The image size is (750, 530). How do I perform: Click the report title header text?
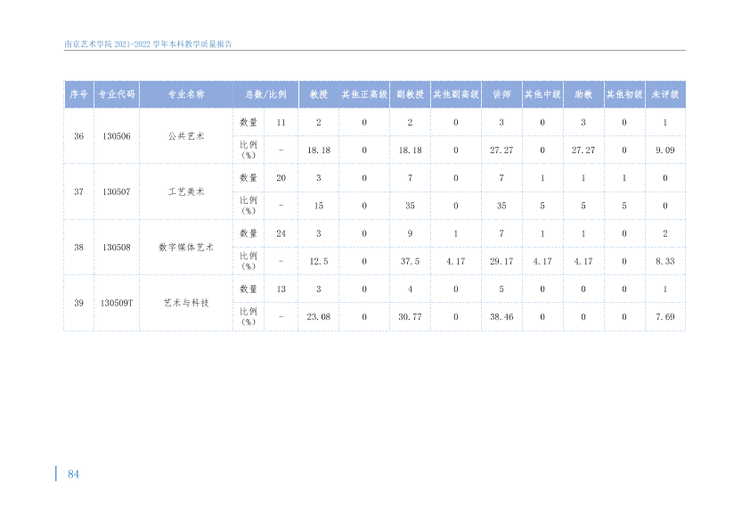(x=148, y=44)
